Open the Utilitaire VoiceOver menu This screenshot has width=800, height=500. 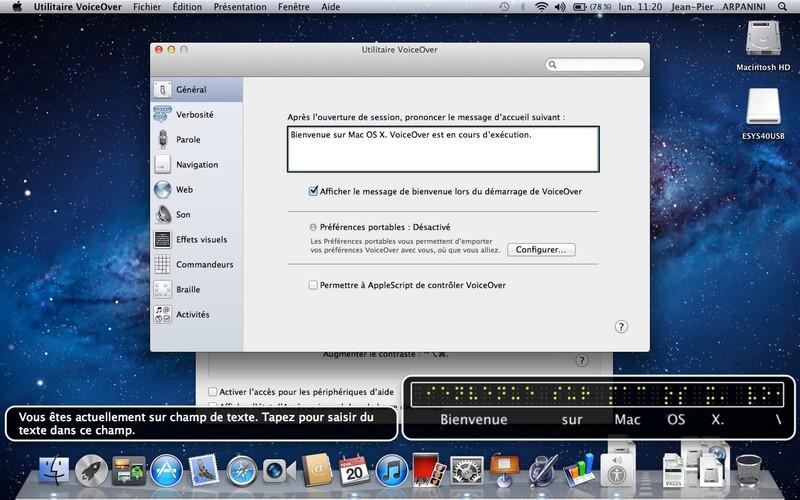[78, 7]
